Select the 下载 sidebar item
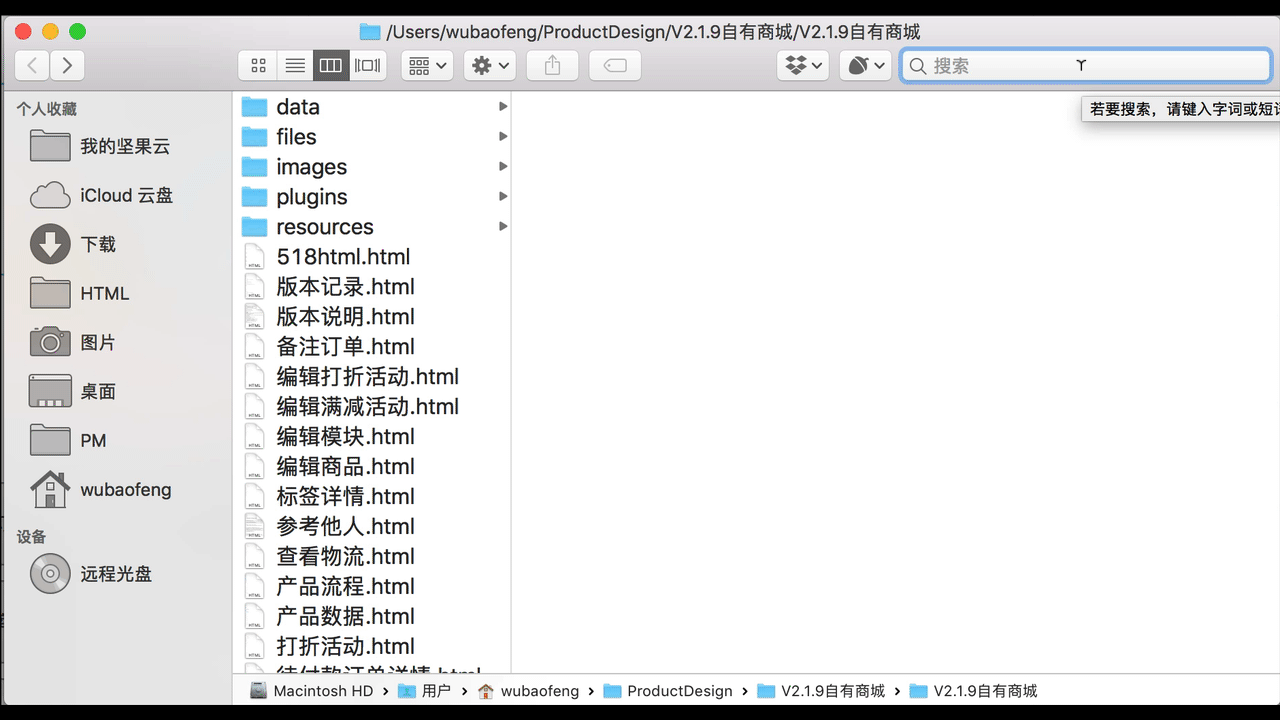The width and height of the screenshot is (1280, 720). pos(100,244)
